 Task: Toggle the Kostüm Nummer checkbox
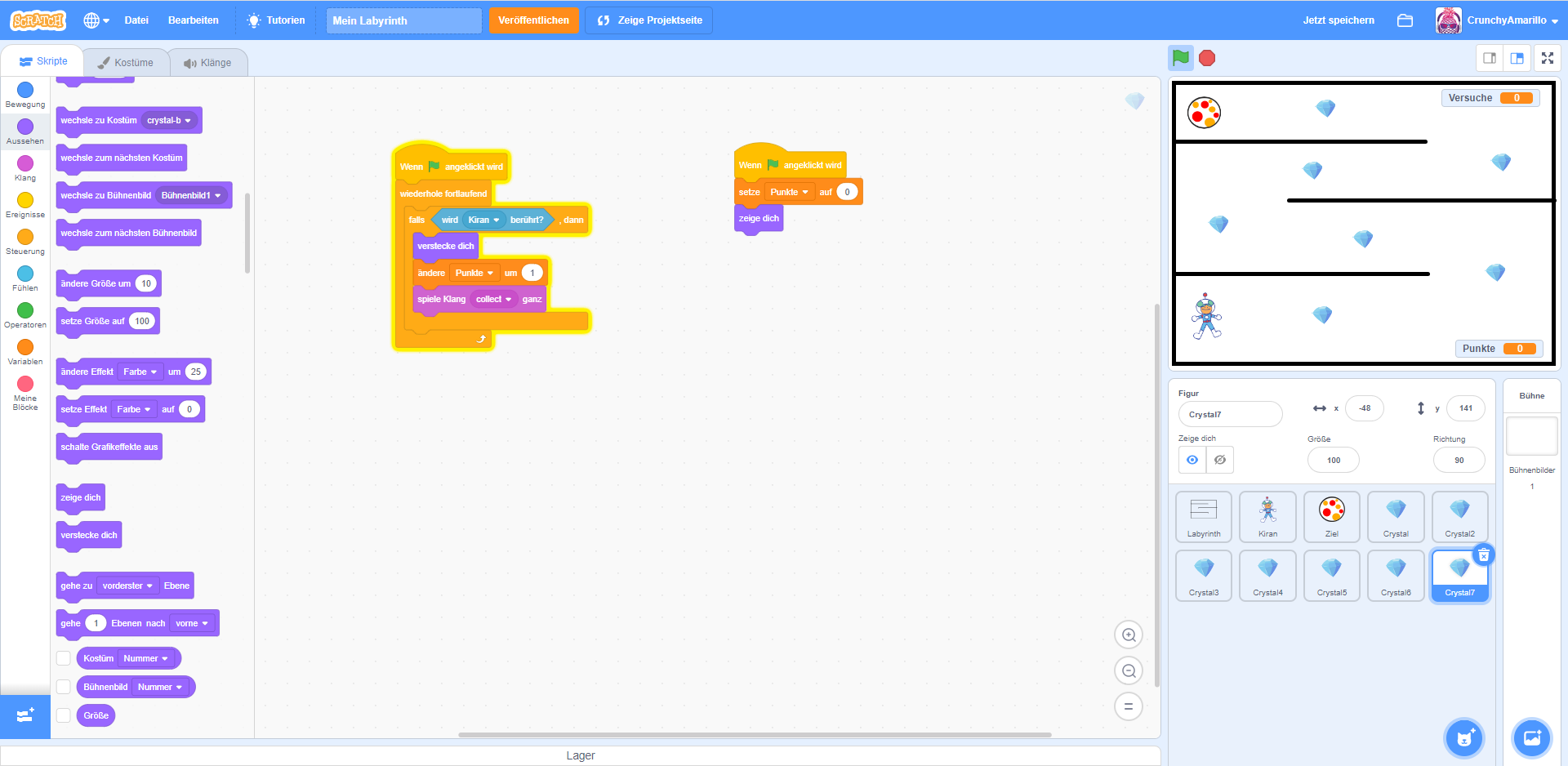64,658
